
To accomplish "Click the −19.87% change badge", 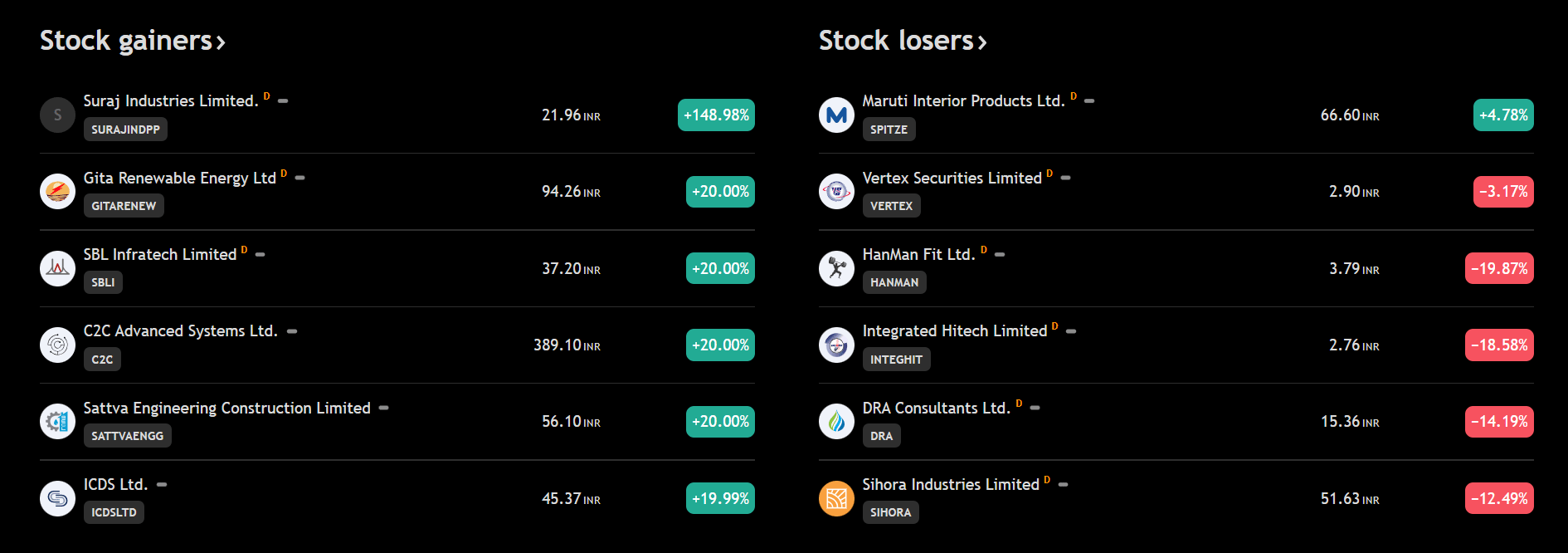I will [1499, 268].
